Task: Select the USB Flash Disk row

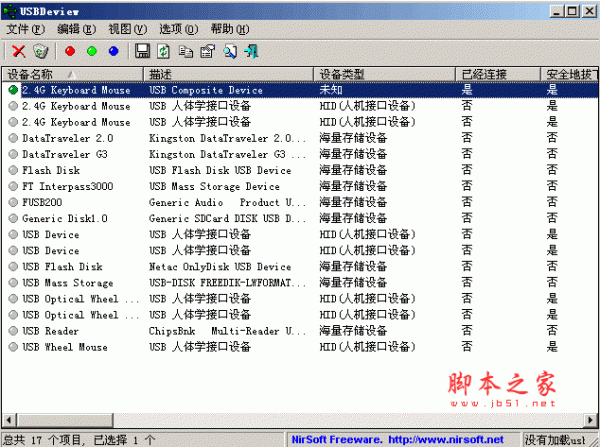Action: 300,266
